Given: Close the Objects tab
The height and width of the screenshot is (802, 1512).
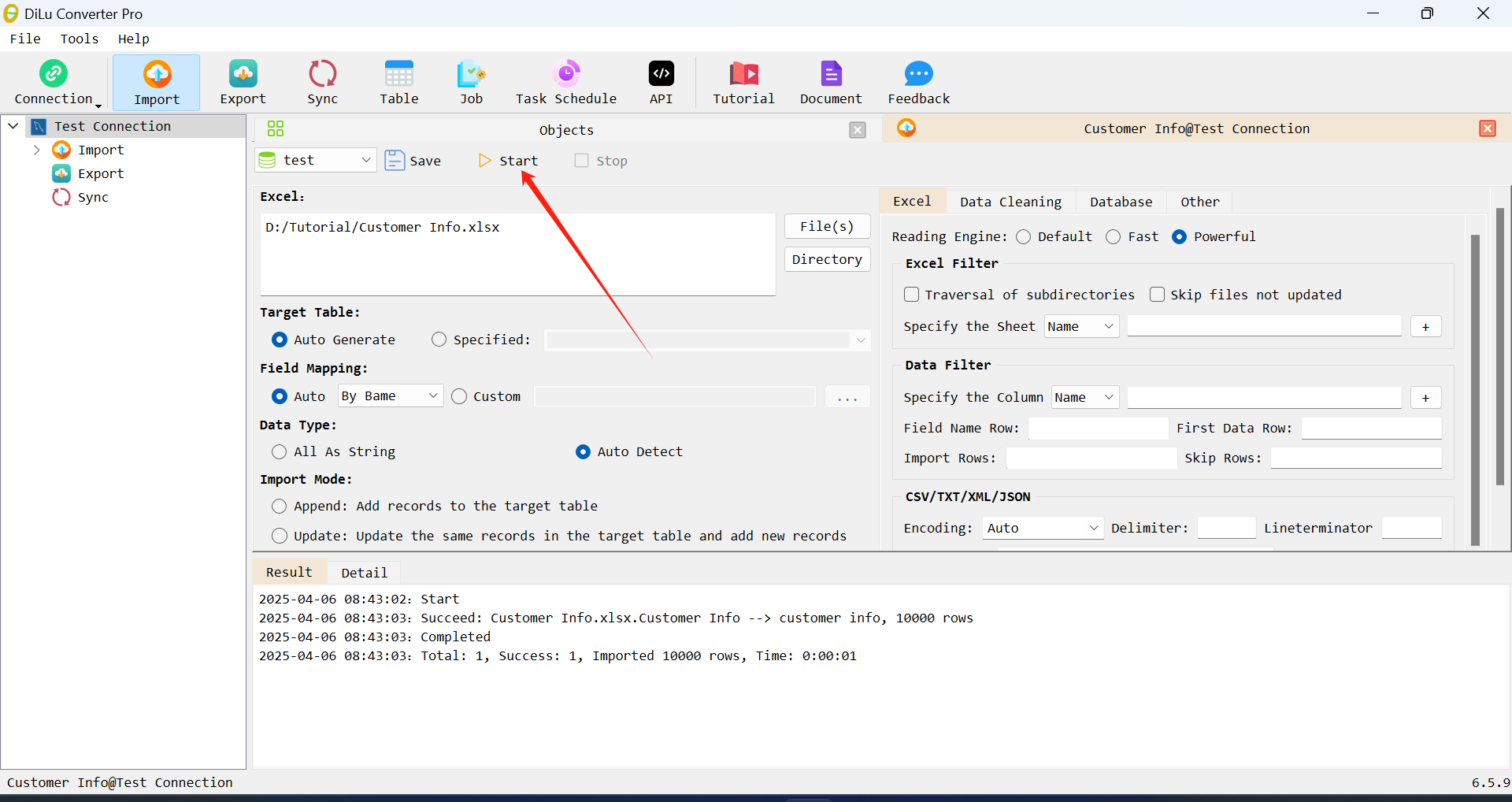Looking at the screenshot, I should pyautogui.click(x=858, y=130).
